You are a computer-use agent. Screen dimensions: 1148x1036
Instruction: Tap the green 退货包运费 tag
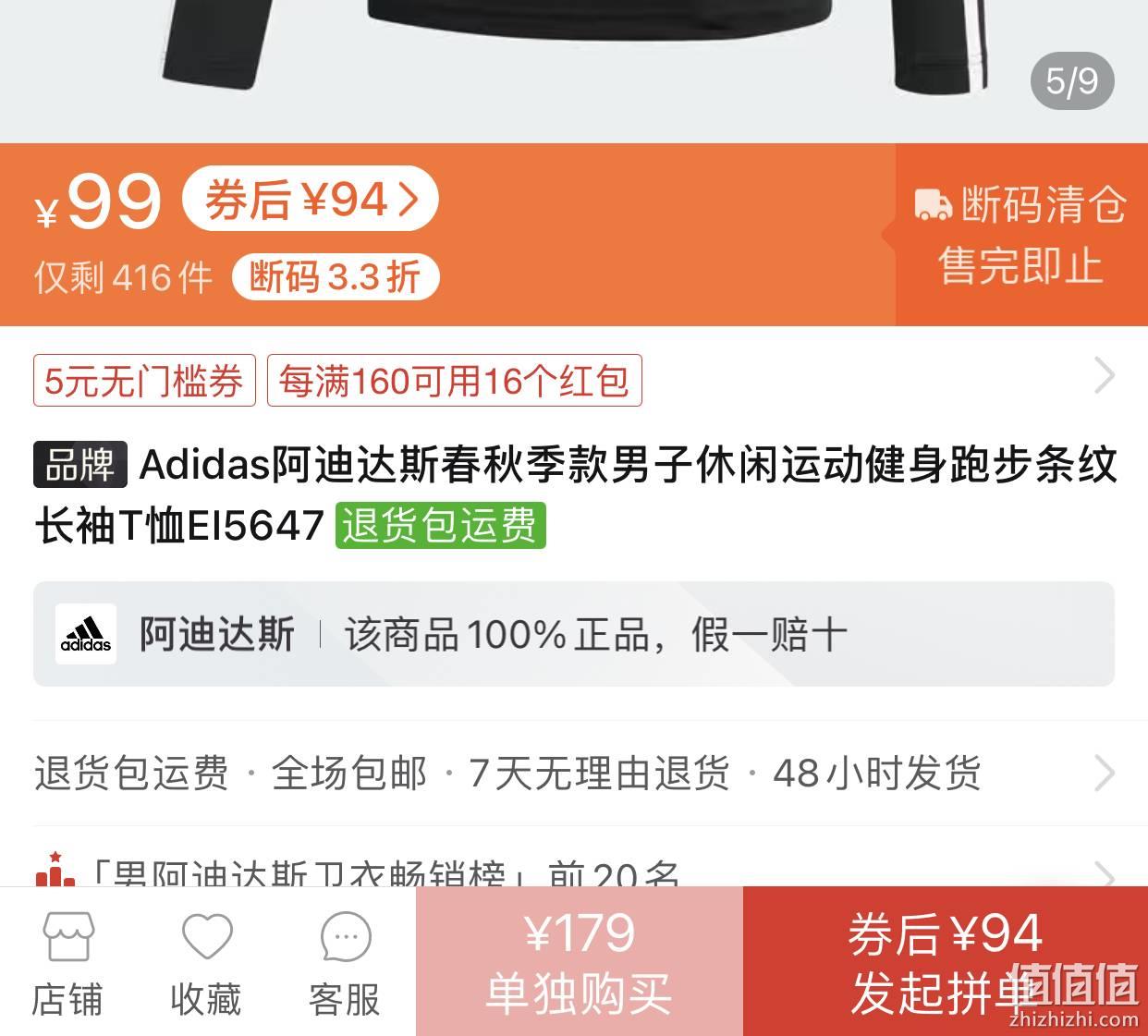pyautogui.click(x=440, y=525)
